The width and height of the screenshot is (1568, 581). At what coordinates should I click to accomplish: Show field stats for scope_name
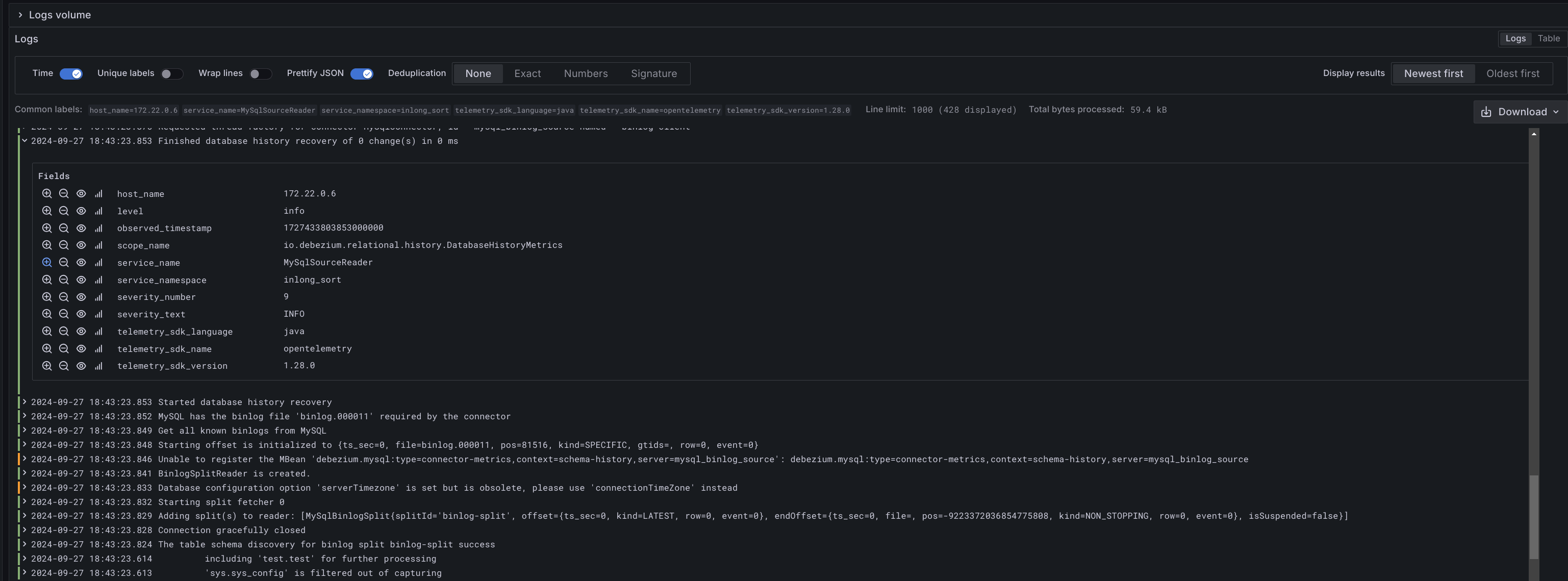(x=98, y=245)
